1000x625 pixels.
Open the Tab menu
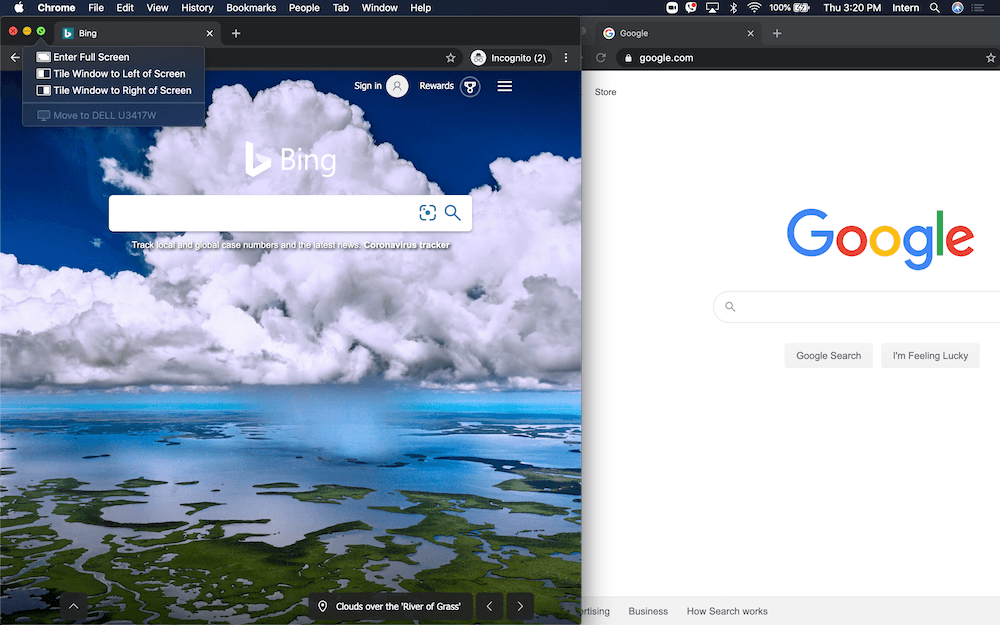[x=341, y=8]
